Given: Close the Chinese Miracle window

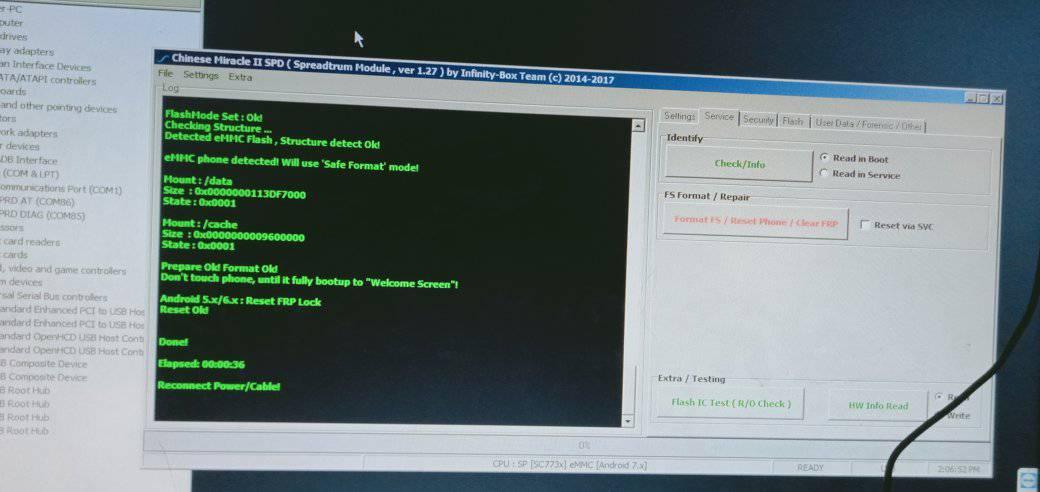Looking at the screenshot, I should click(996, 99).
